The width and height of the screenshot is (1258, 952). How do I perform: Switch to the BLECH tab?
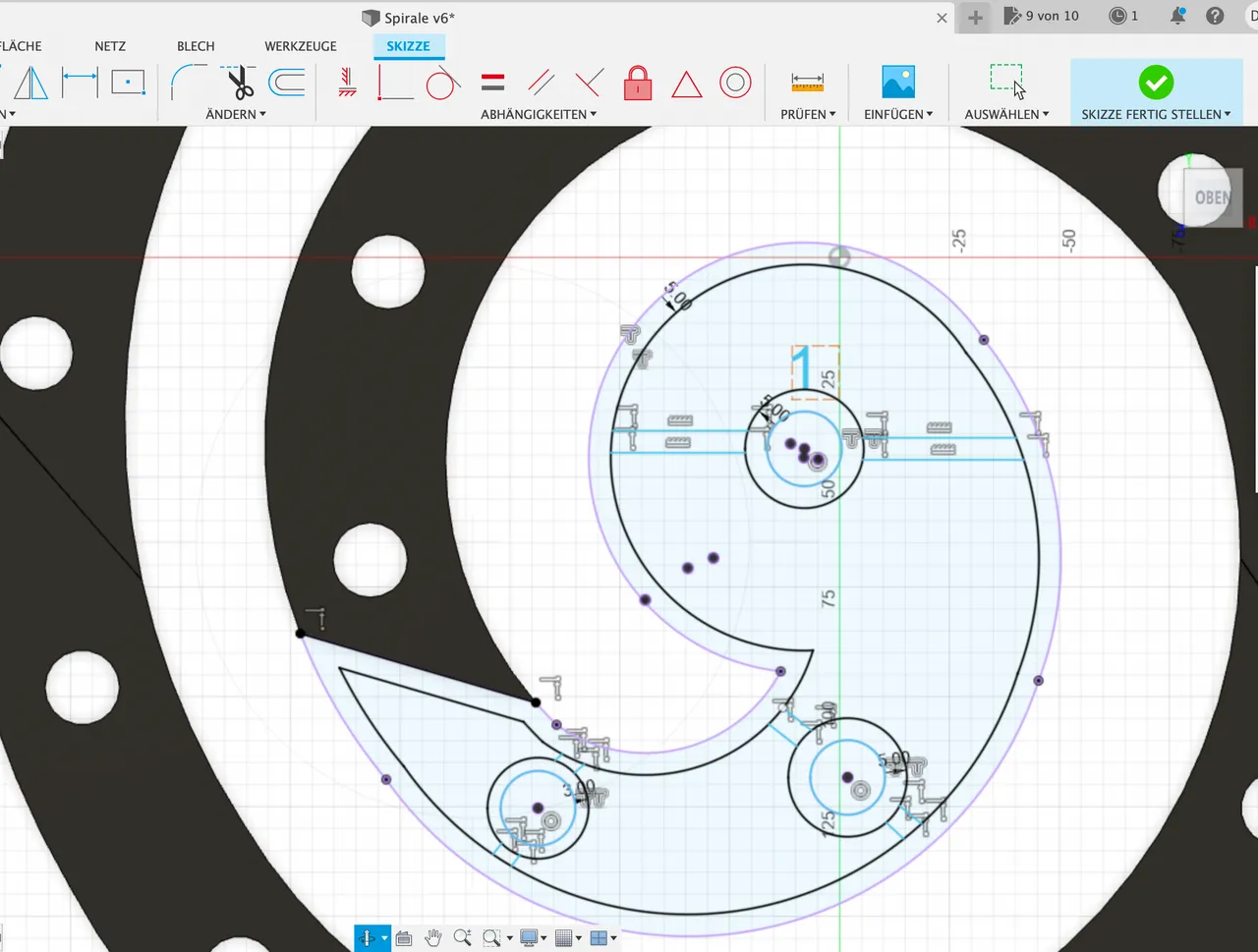point(196,46)
